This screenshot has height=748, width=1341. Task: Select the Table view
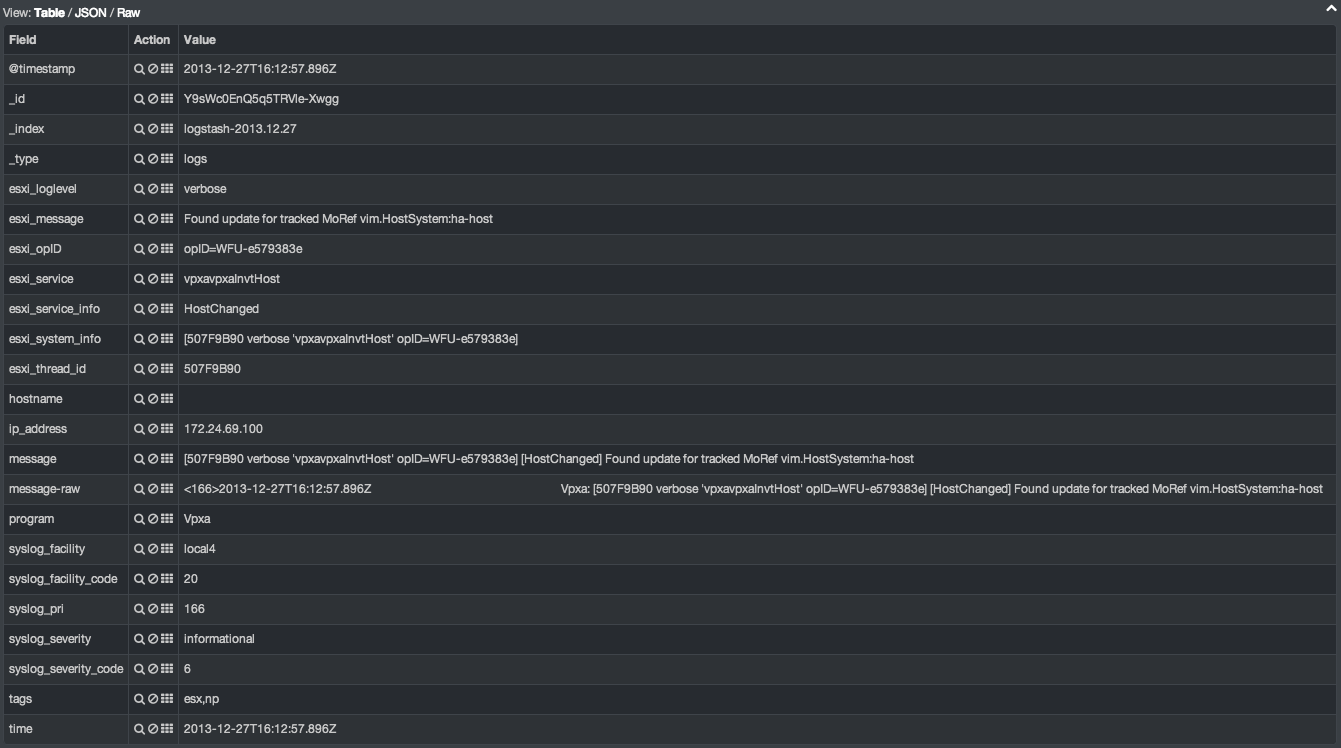click(x=49, y=13)
